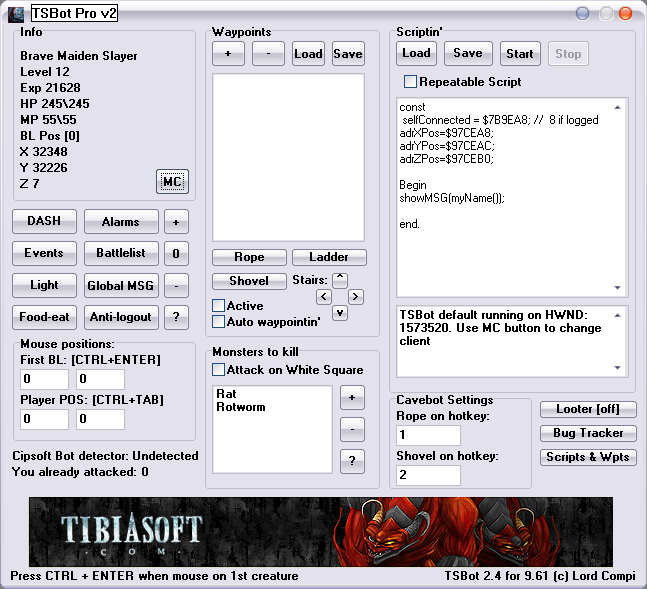Load a waypoints file
This screenshot has width=647, height=589.
(x=308, y=54)
